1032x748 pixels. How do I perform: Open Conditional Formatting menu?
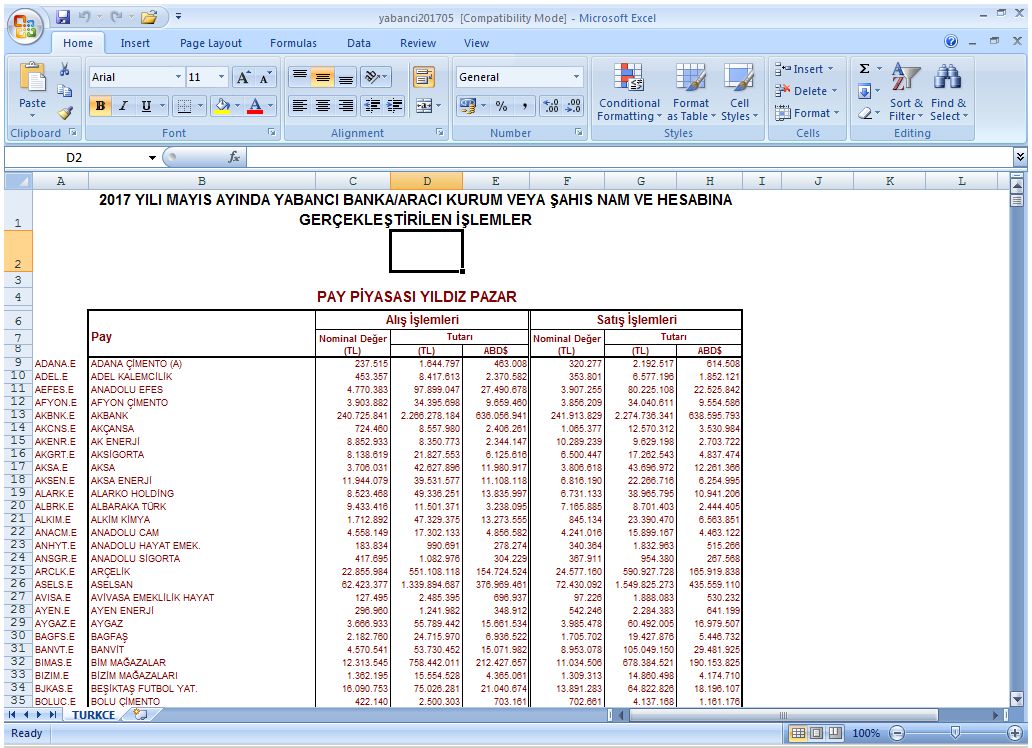click(x=629, y=92)
